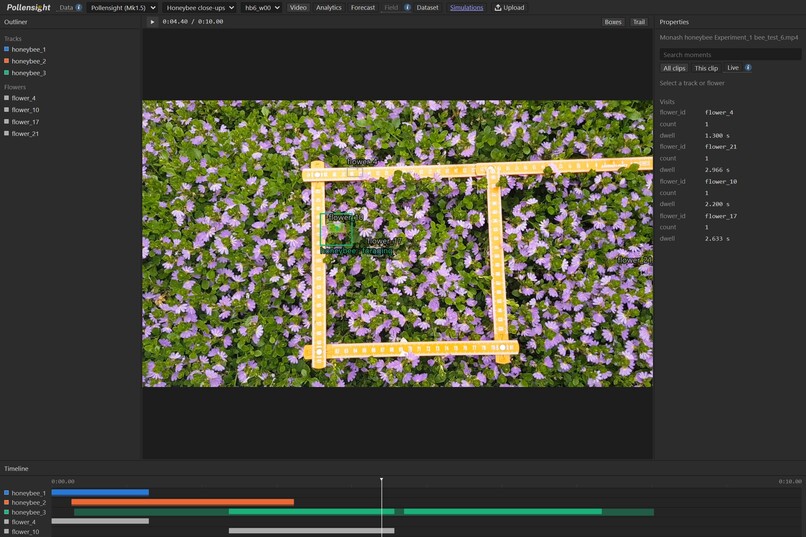Click the blue swatch beside honeybee_1 in the Outliner
806x537 pixels.
[7, 49]
